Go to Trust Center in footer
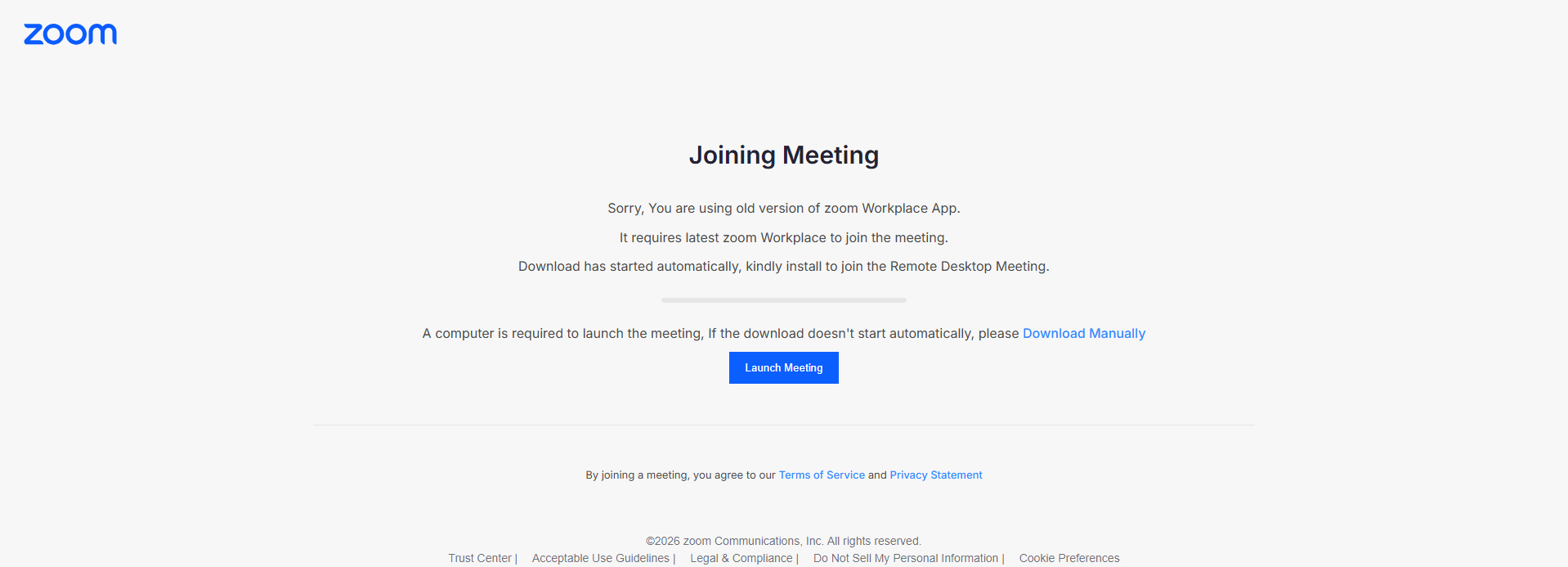This screenshot has height=567, width=1568. (480, 558)
